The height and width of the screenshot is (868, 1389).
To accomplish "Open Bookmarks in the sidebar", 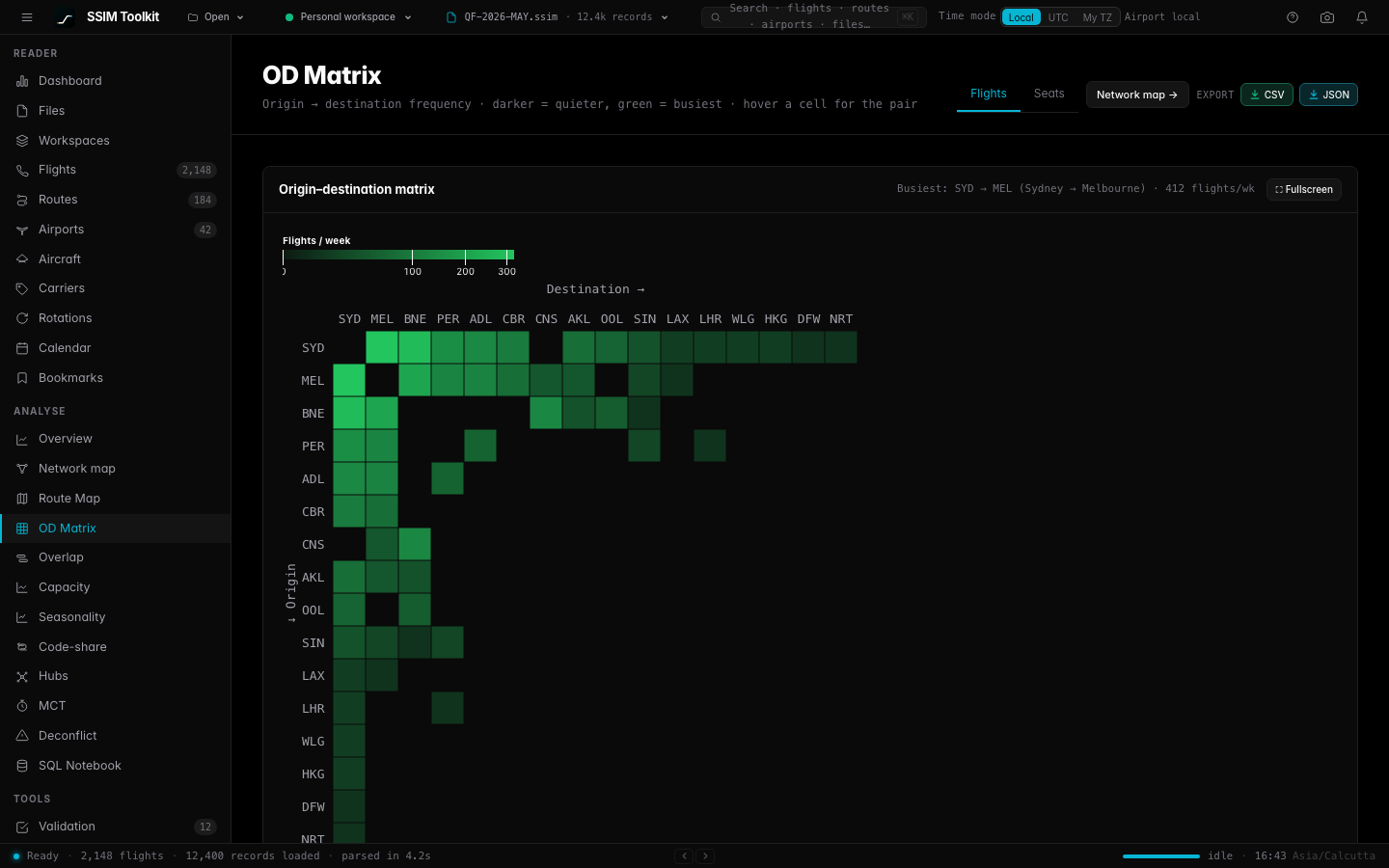I will 115,378.
